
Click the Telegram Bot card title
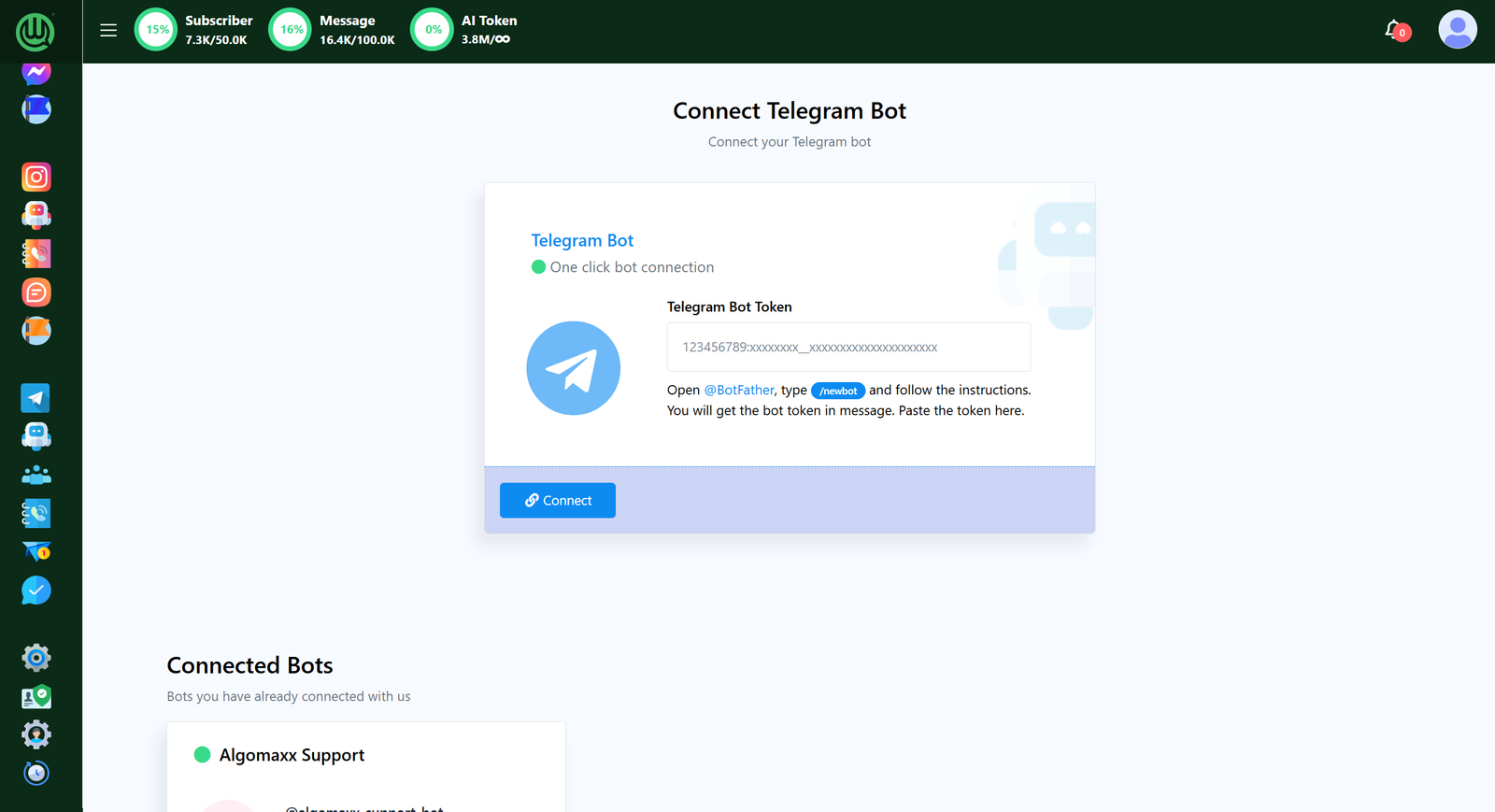click(582, 240)
